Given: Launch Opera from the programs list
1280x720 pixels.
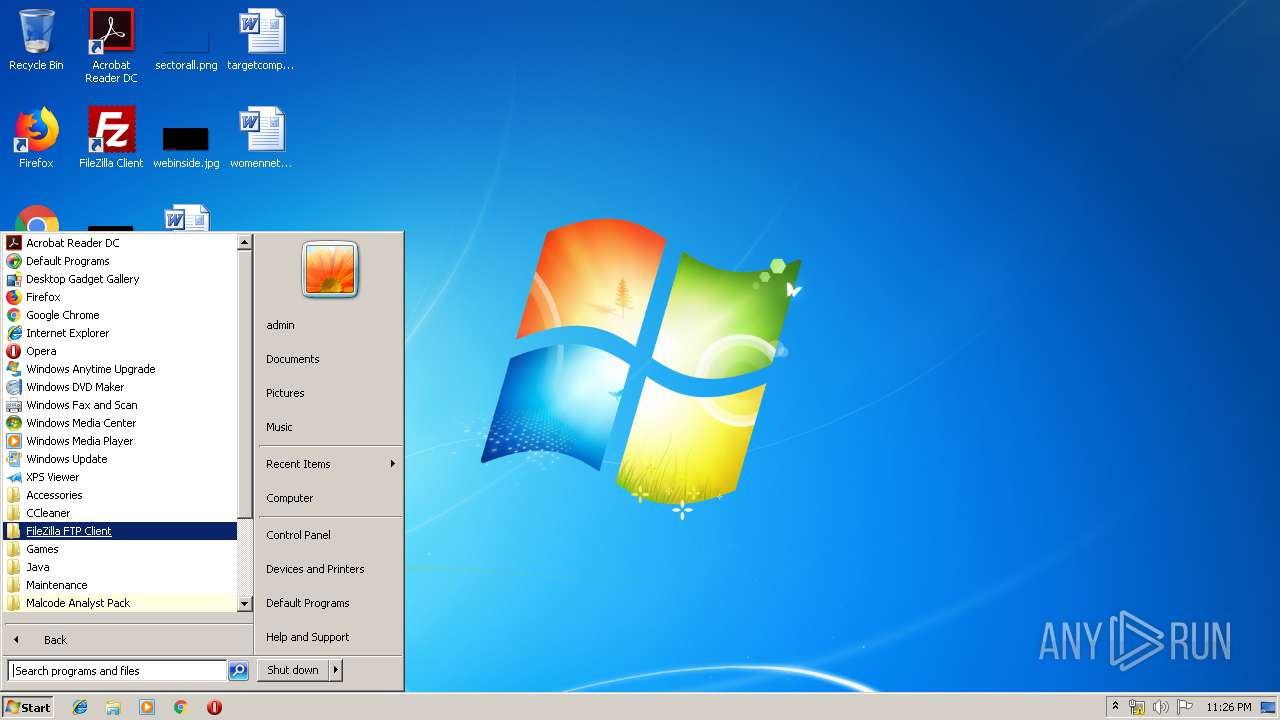Looking at the screenshot, I should click(x=121, y=351).
